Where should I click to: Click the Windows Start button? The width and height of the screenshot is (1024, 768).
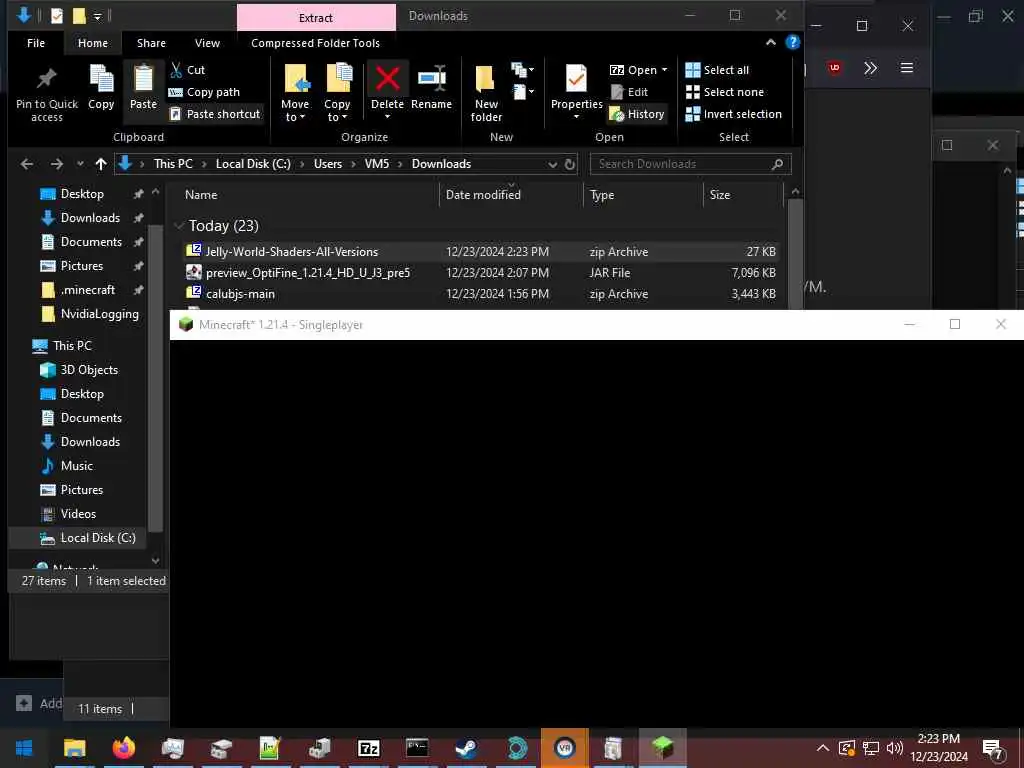point(24,748)
